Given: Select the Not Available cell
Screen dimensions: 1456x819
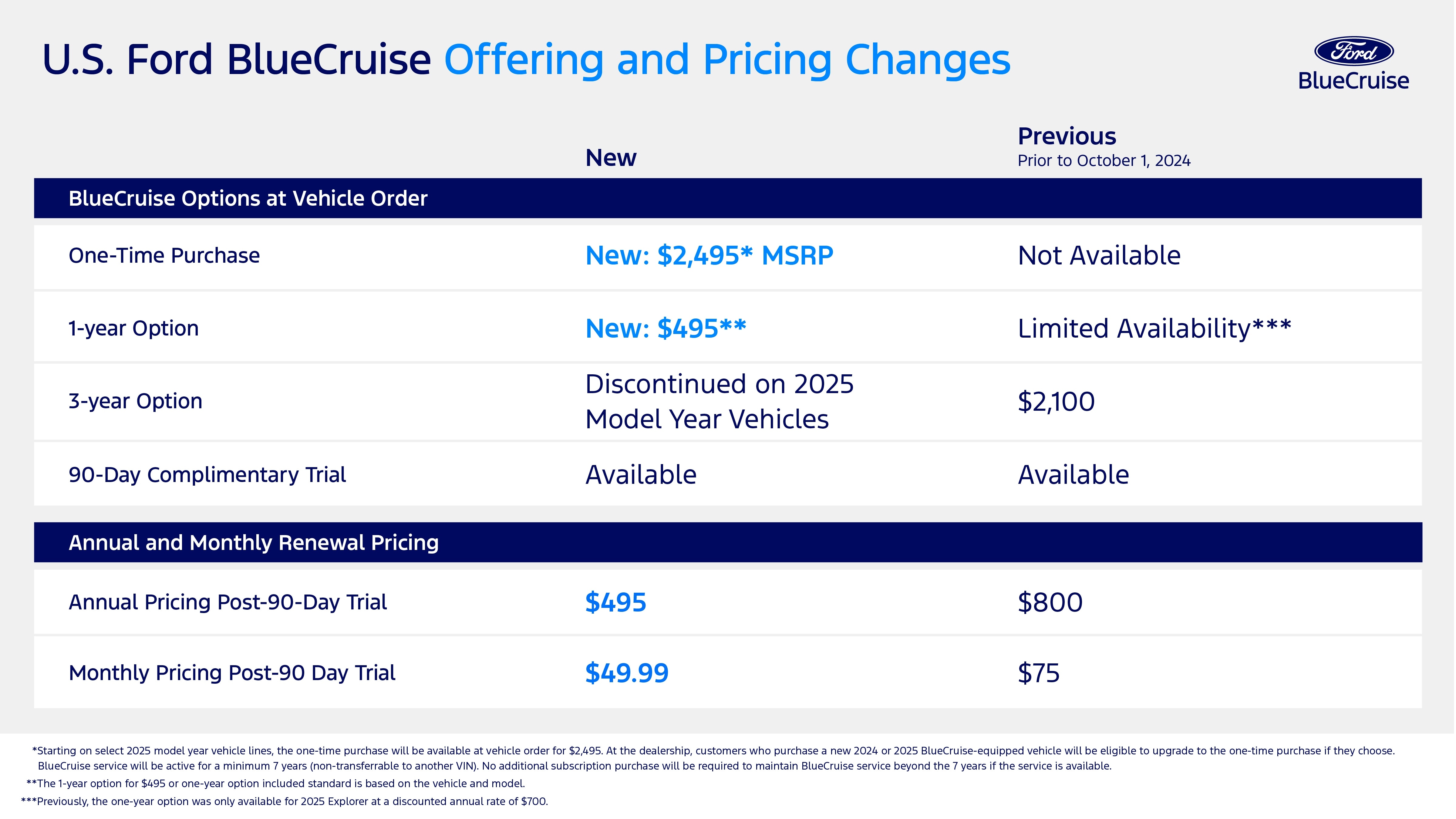Looking at the screenshot, I should [1099, 255].
